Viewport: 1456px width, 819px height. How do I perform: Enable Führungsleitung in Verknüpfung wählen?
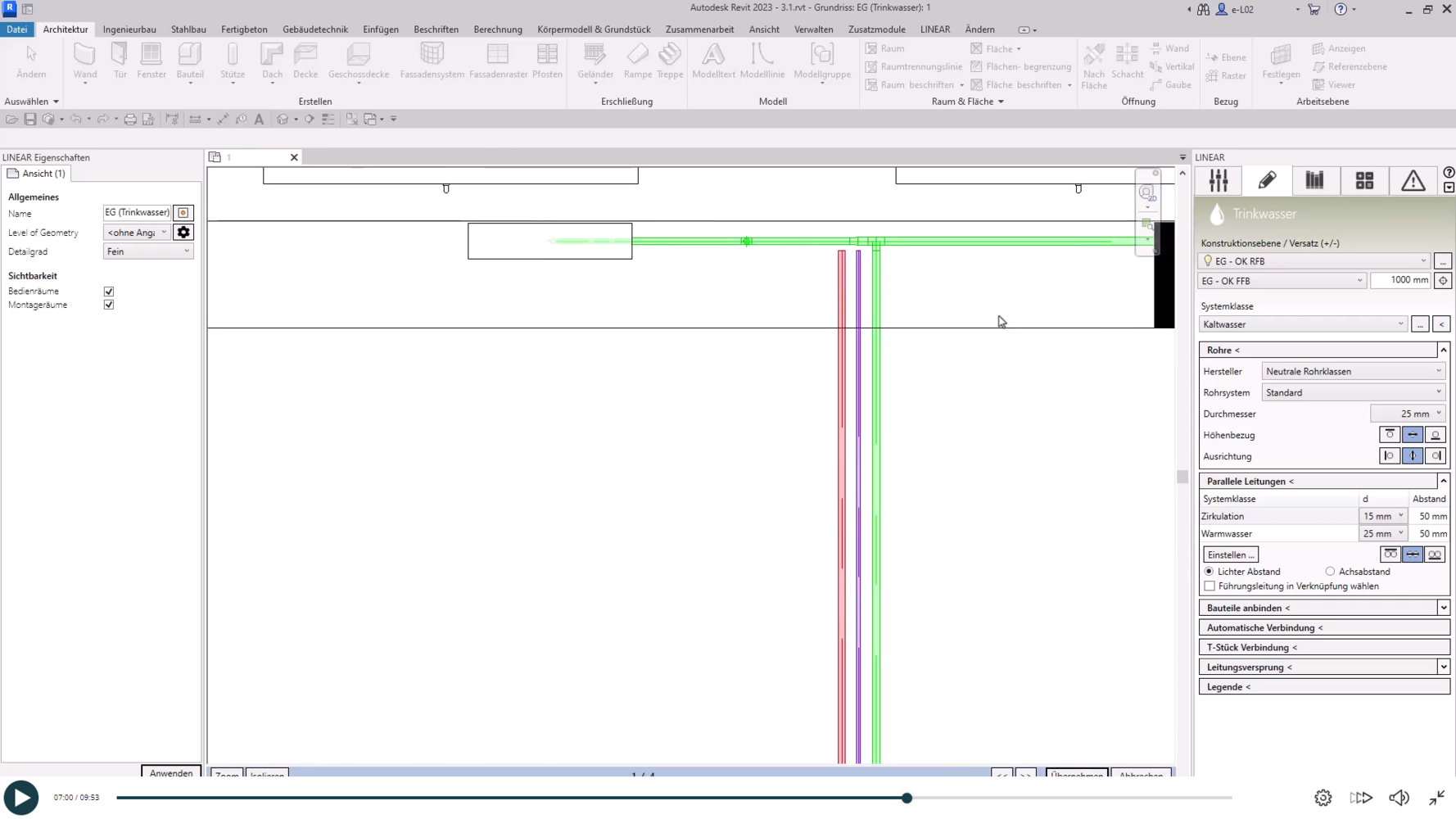click(x=1210, y=586)
